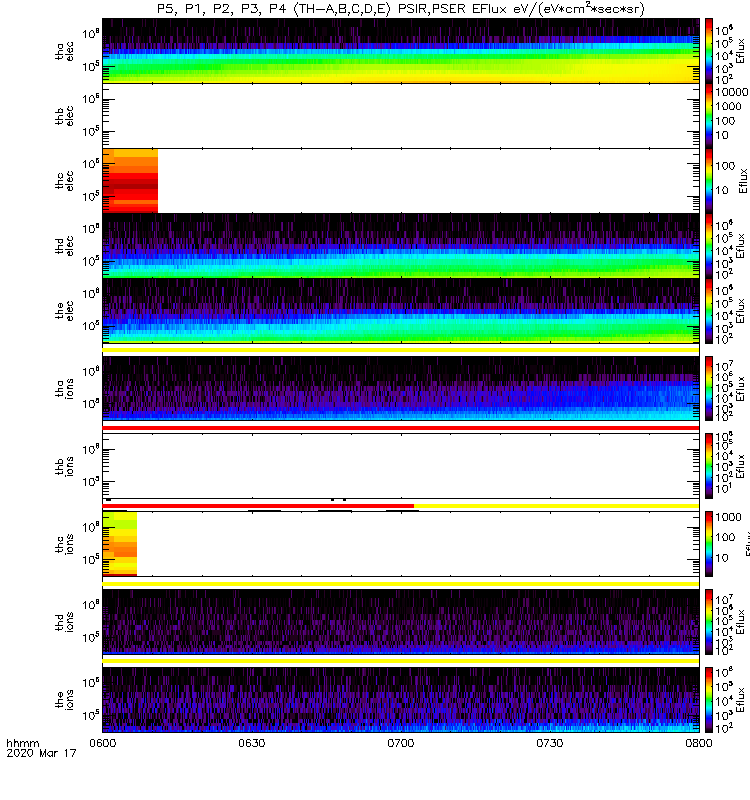This screenshot has width=750, height=800.
Task: Click inside the tha elec spectrogram panel
Action: pos(401,51)
